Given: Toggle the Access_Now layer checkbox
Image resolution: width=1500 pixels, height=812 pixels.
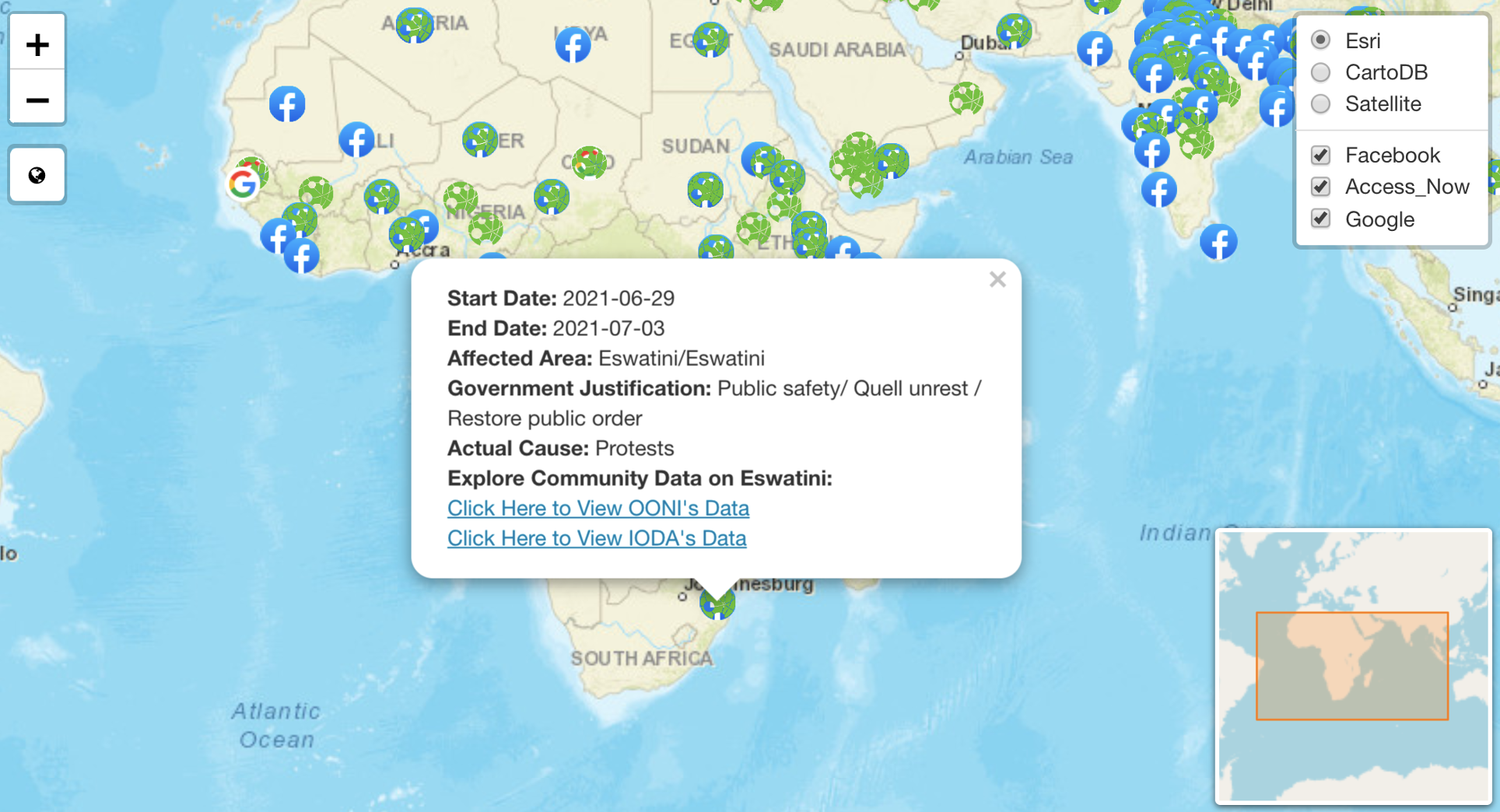Looking at the screenshot, I should coord(1320,187).
